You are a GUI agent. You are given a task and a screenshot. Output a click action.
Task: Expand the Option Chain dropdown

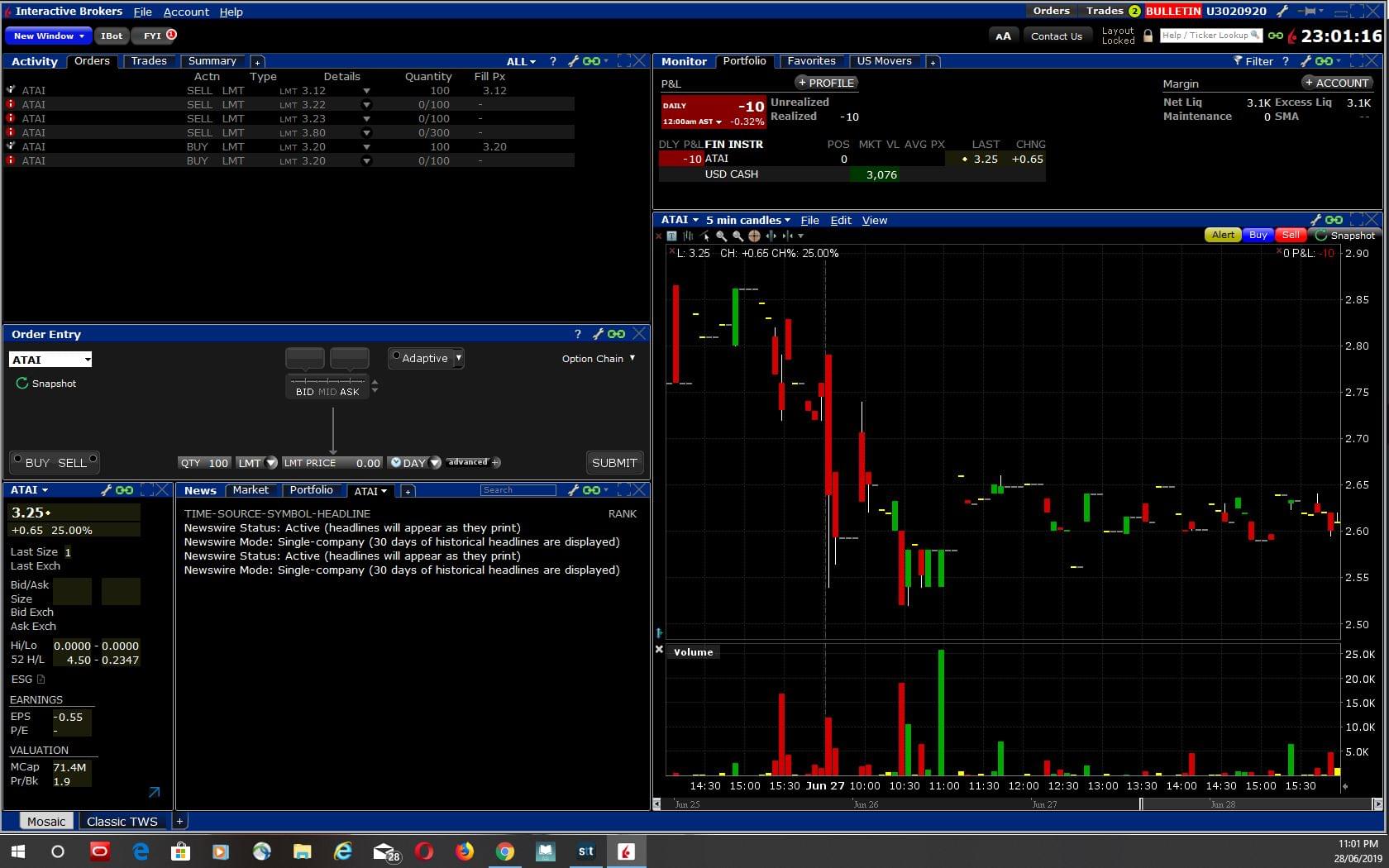pyautogui.click(x=632, y=358)
